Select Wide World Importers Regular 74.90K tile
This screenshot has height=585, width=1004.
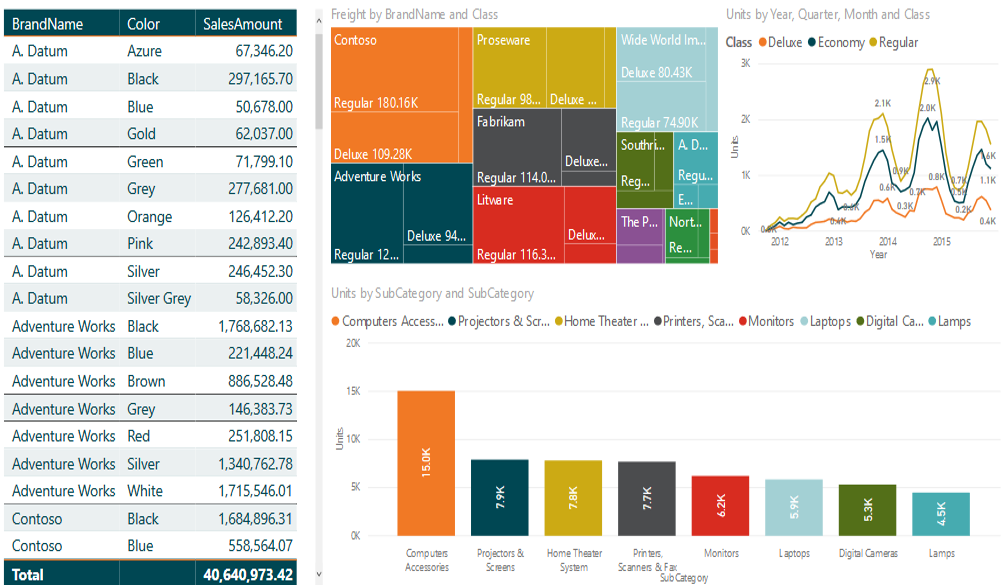(662, 106)
